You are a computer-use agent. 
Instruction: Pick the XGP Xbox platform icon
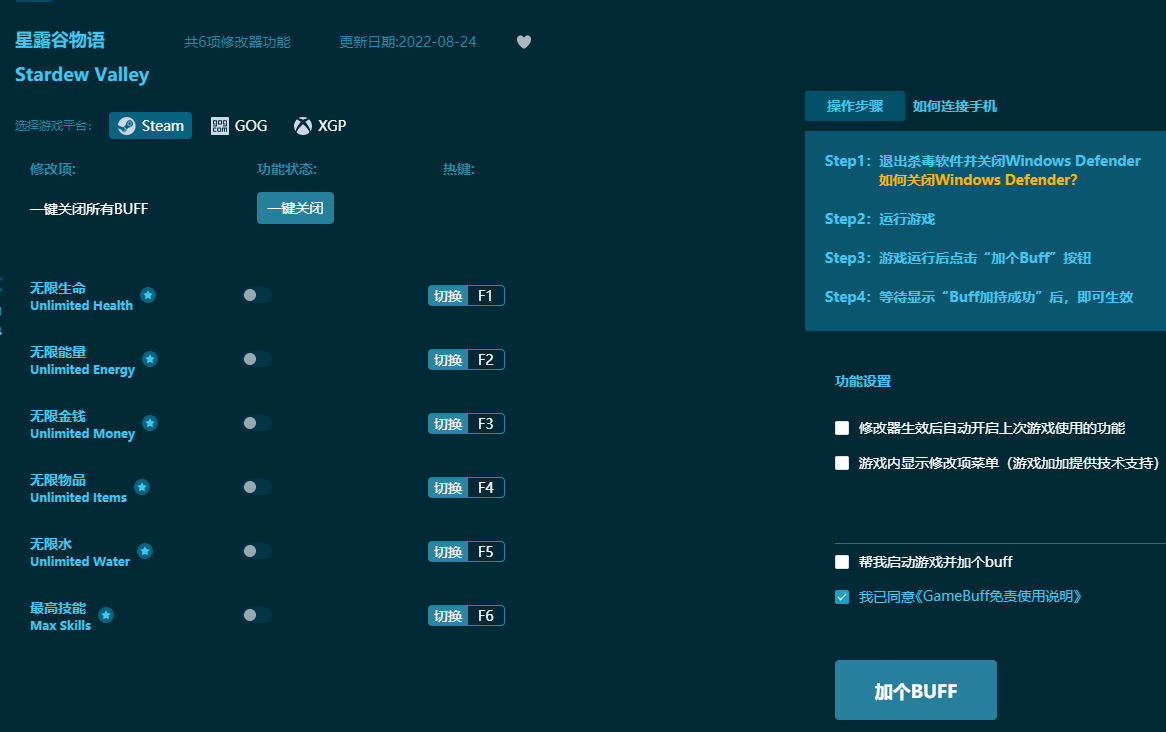(x=302, y=126)
